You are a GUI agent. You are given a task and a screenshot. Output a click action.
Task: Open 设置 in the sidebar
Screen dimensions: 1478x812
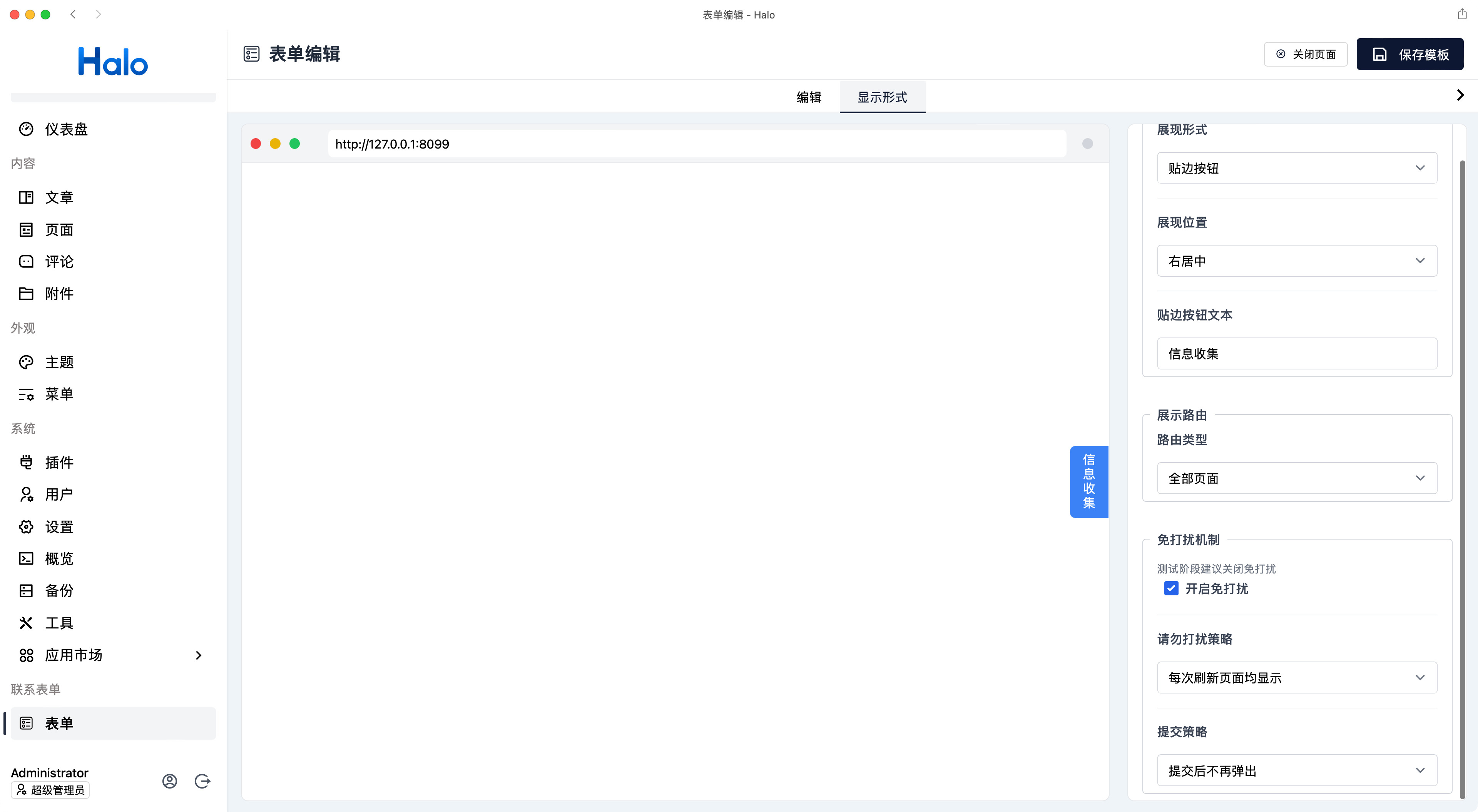tap(113, 527)
